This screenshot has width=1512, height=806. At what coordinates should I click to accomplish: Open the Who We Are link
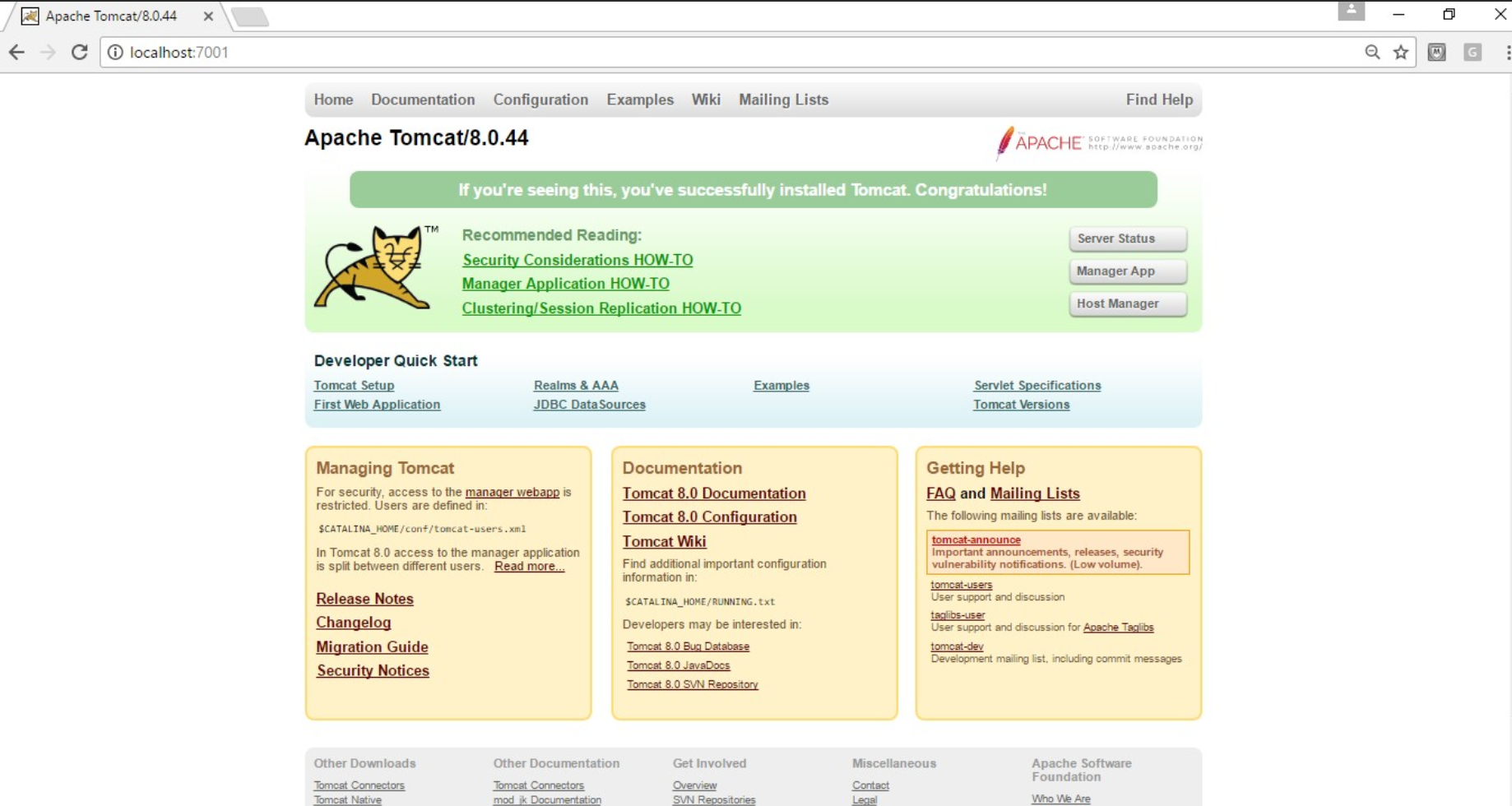pos(1061,799)
